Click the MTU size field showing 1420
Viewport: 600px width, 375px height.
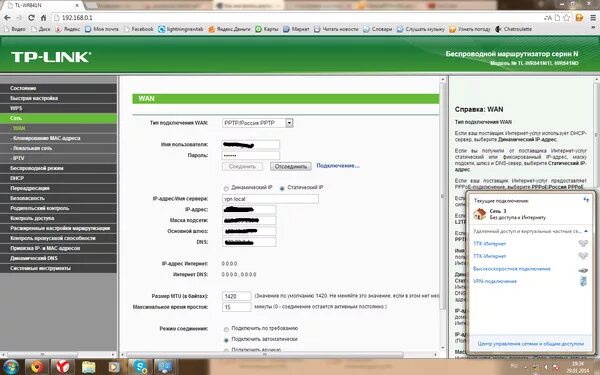pos(236,296)
